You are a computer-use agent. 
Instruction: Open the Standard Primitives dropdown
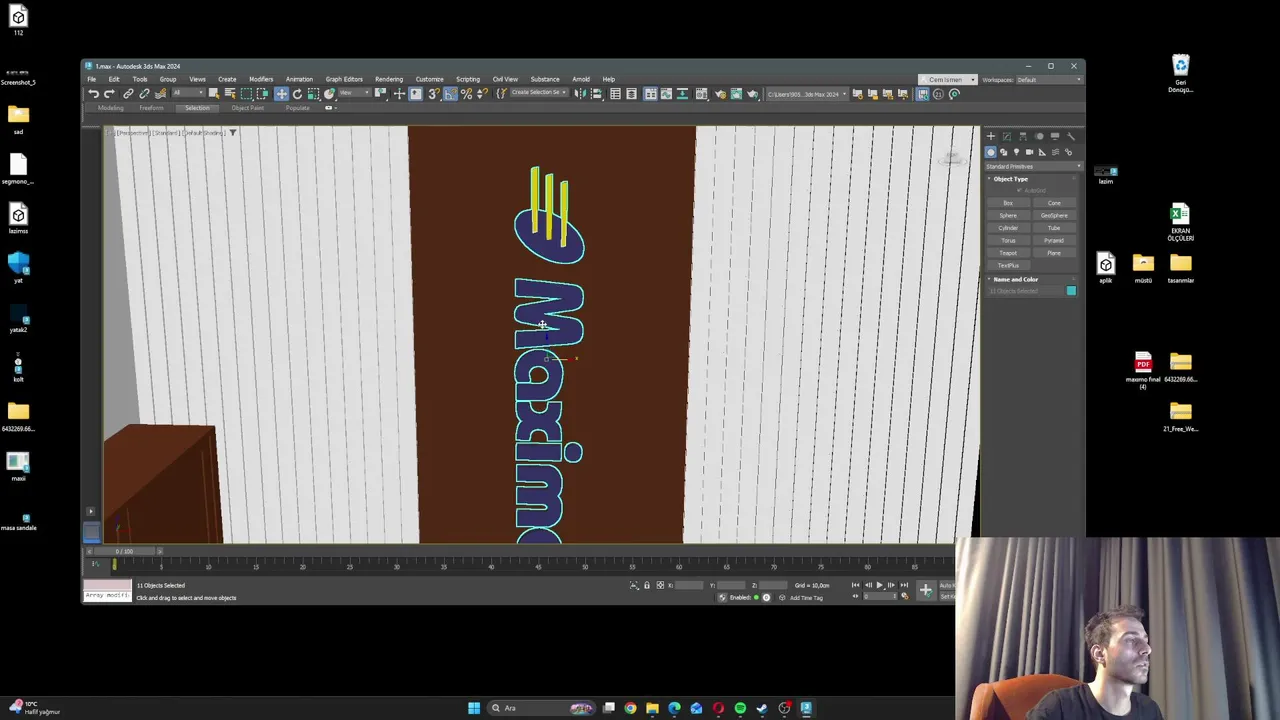1033,167
